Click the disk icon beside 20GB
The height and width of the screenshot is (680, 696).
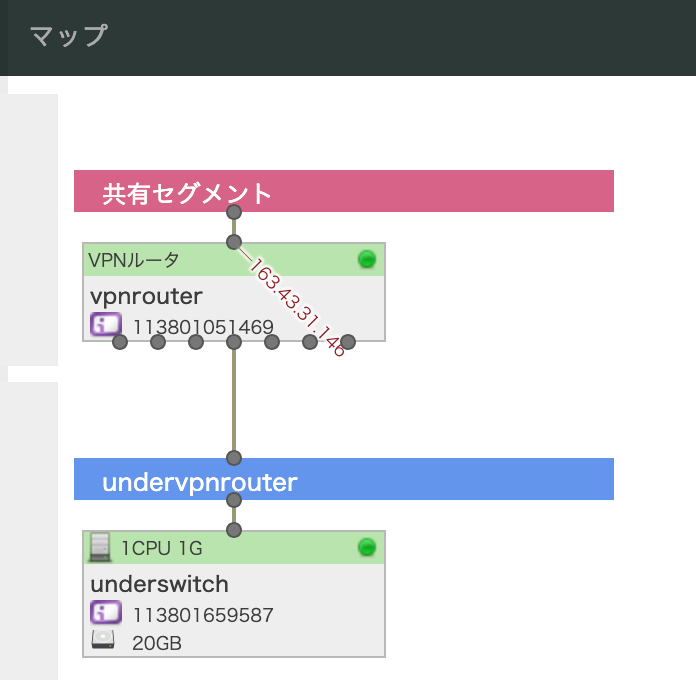[x=103, y=640]
